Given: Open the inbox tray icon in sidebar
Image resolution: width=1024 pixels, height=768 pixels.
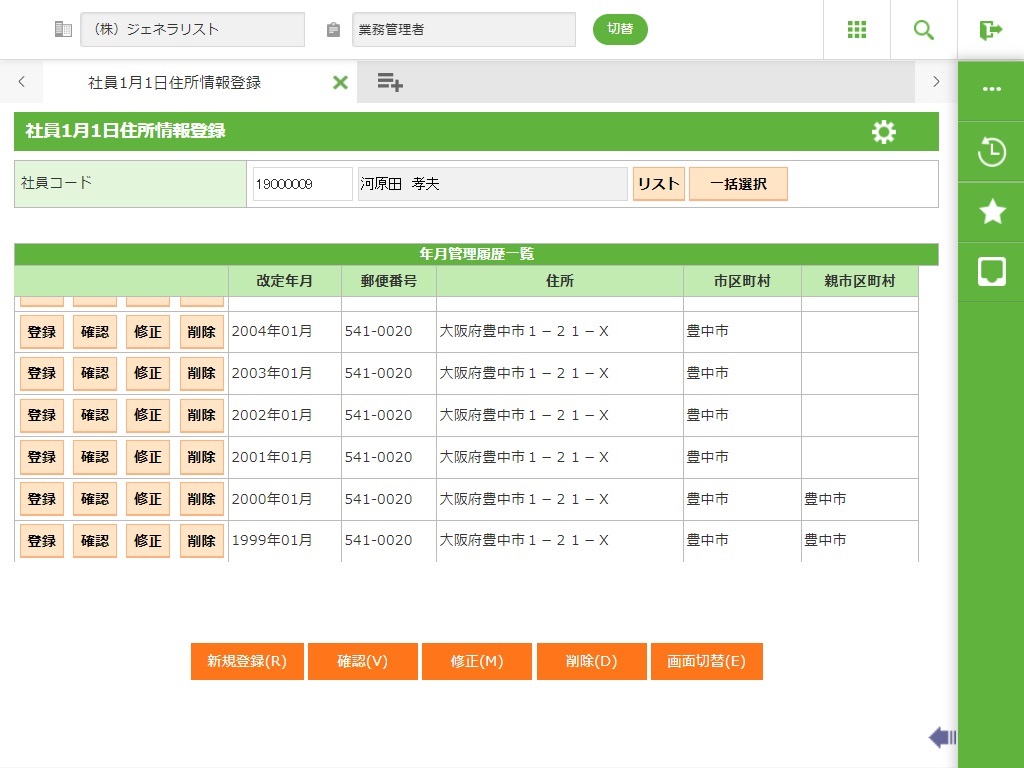Looking at the screenshot, I should coord(991,271).
